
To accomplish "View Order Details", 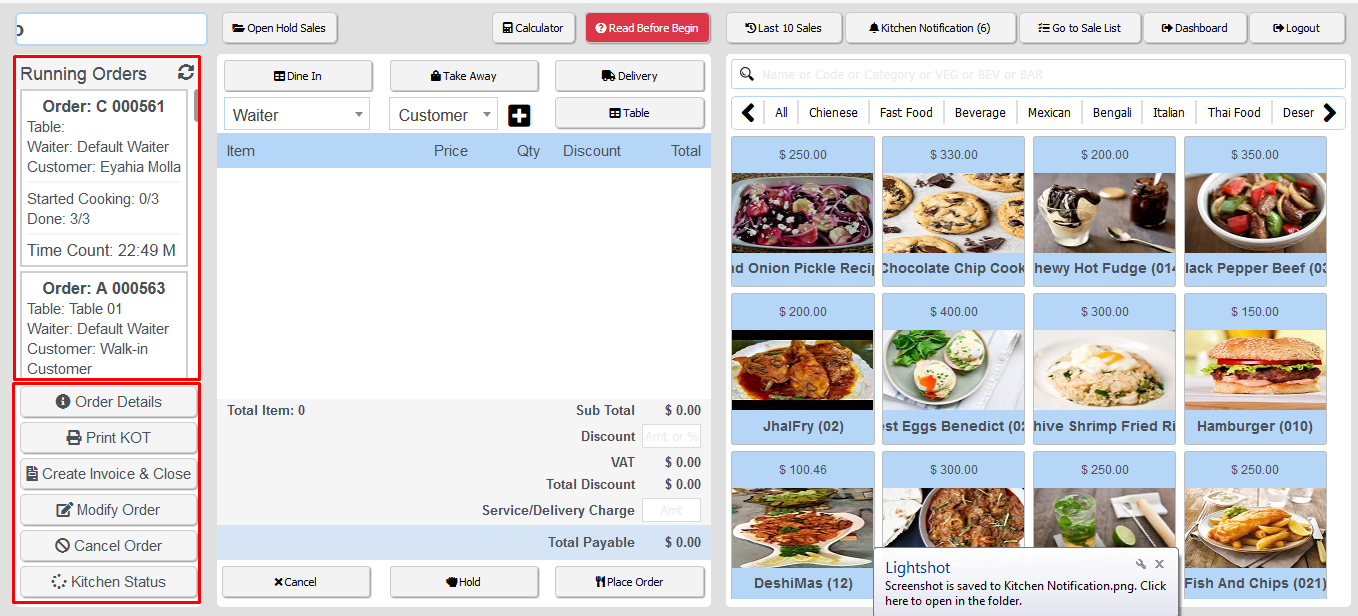I will [109, 402].
